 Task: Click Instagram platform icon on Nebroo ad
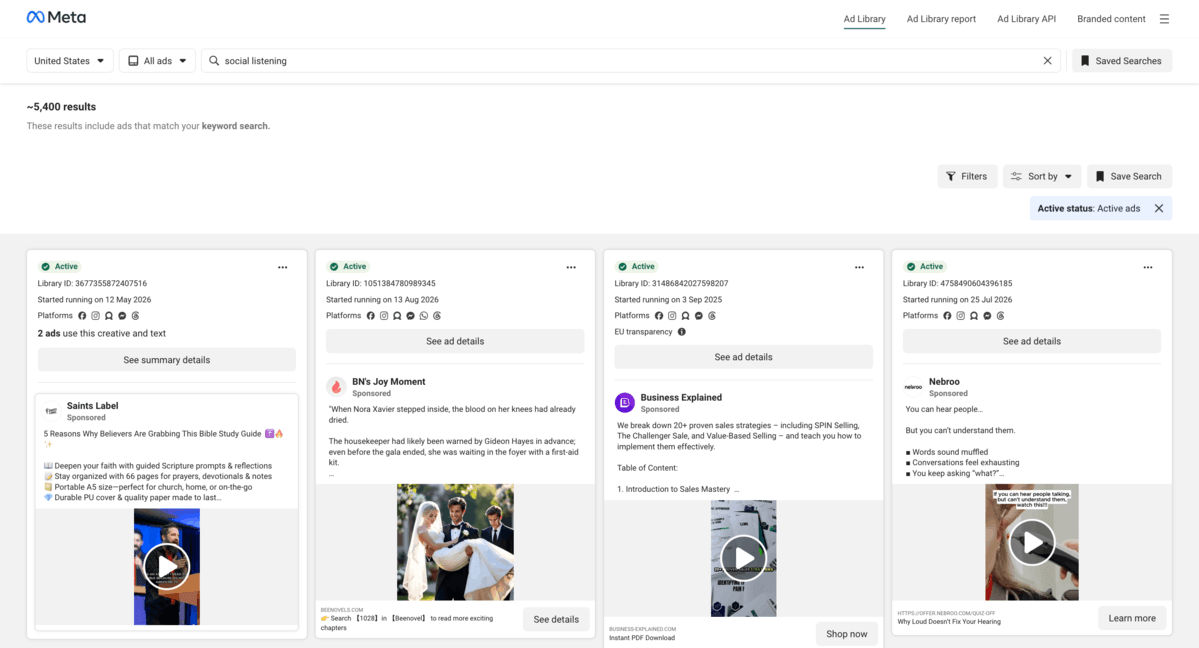pyautogui.click(x=960, y=315)
